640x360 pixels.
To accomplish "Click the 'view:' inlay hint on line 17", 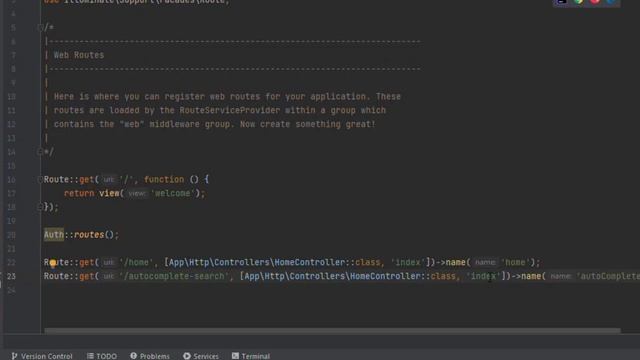I will (x=136, y=193).
